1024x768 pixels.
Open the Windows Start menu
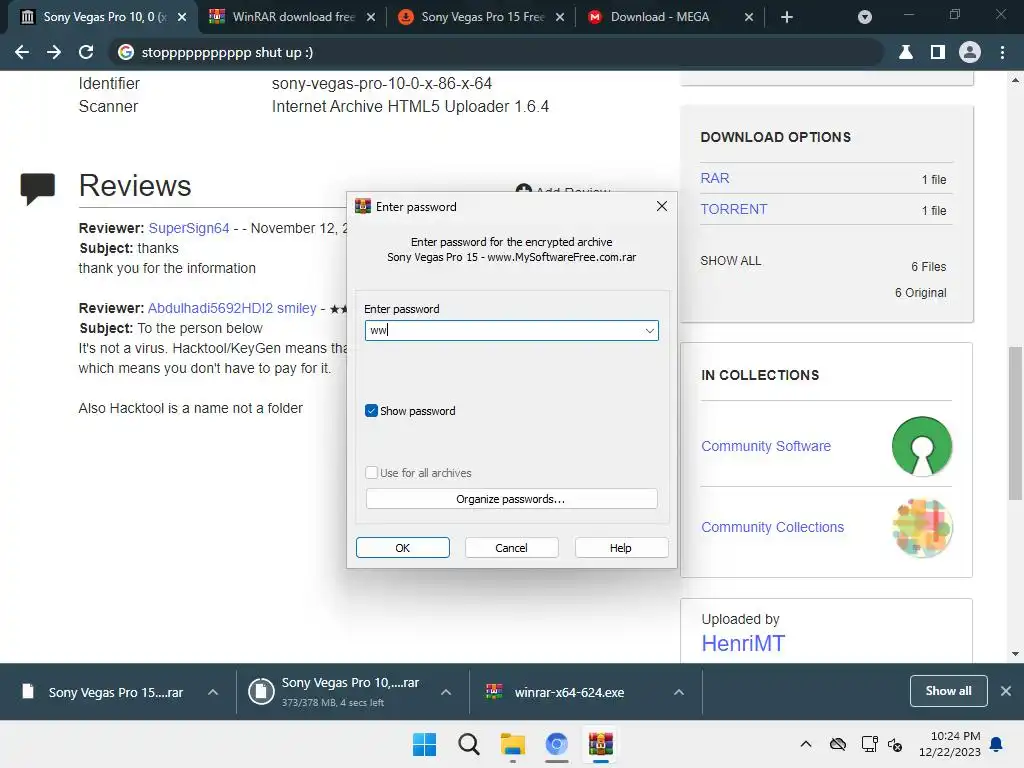point(424,744)
